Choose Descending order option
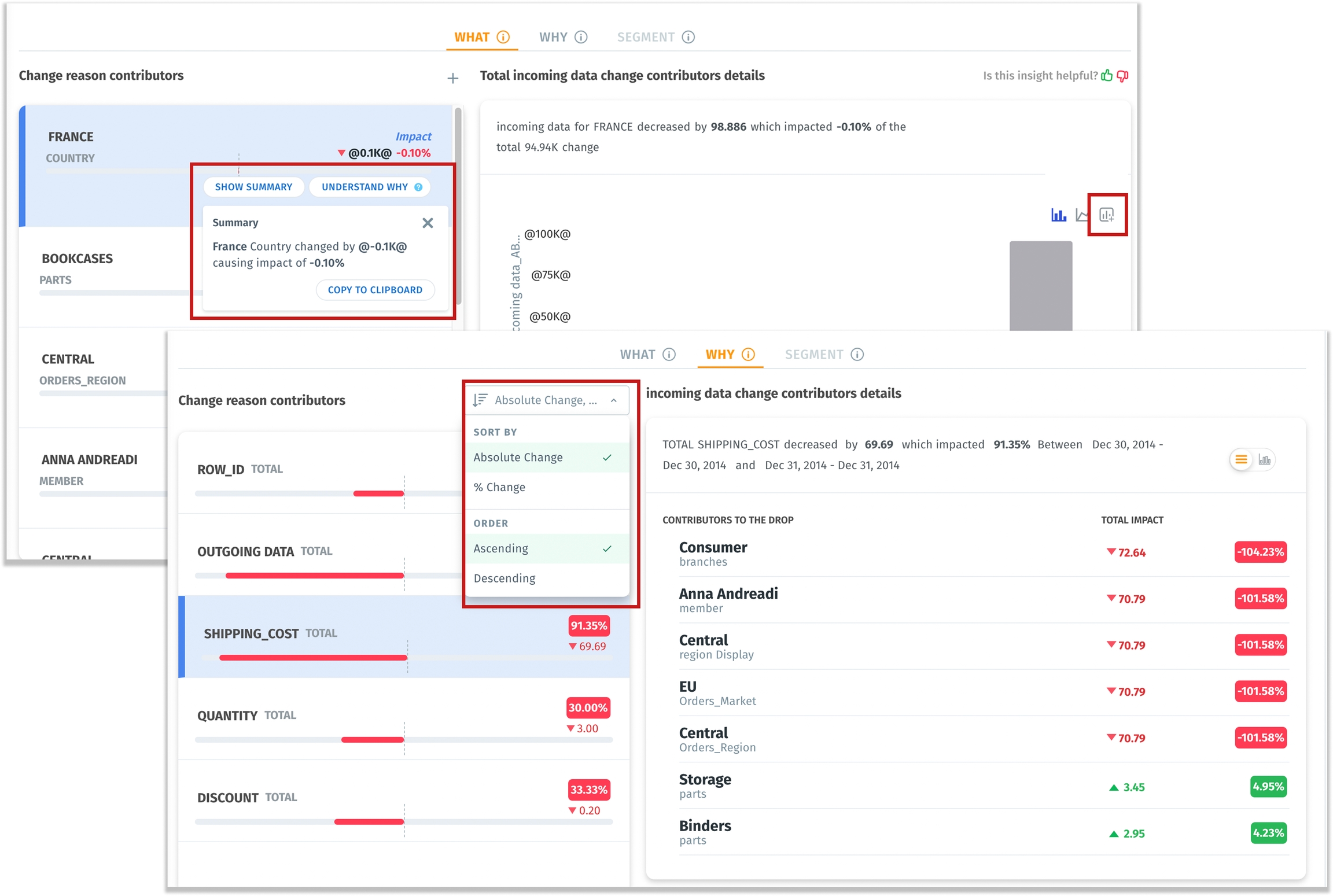This screenshot has width=1333, height=896. (x=504, y=578)
